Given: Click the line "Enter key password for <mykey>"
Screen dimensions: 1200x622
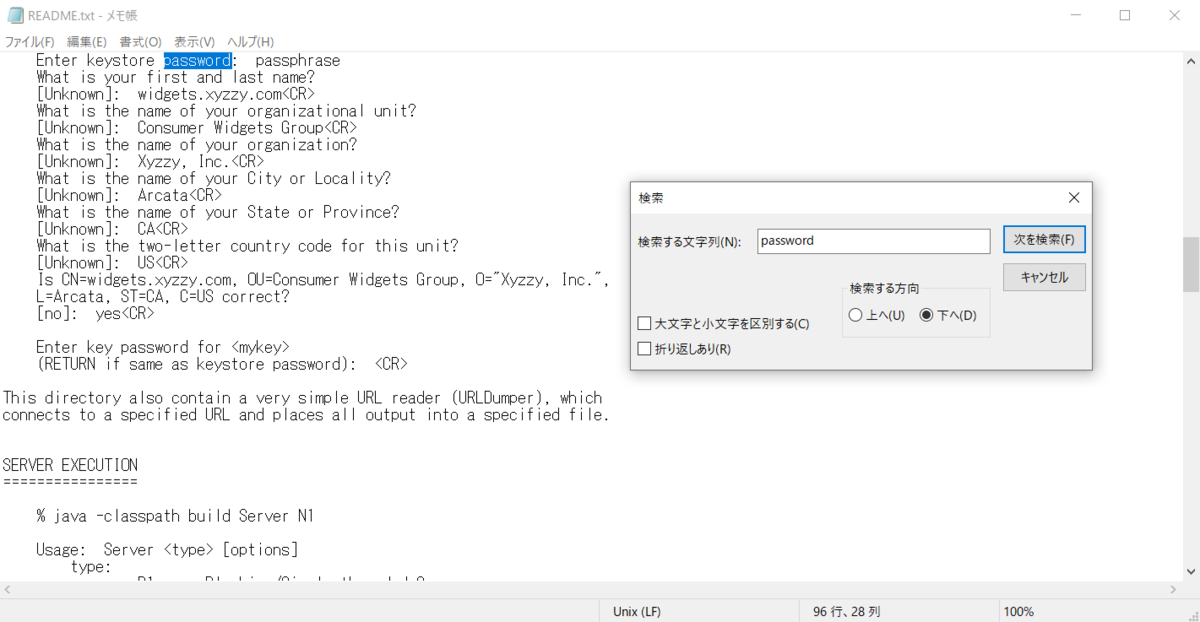Looking at the screenshot, I should pyautogui.click(x=163, y=347).
